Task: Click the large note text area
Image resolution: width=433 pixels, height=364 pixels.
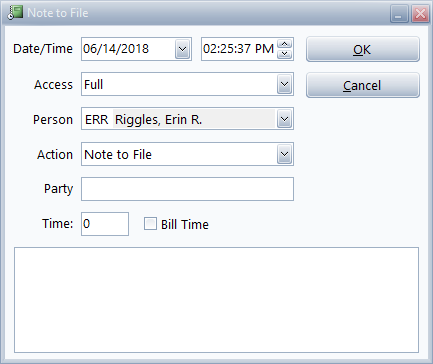Action: pos(216,300)
